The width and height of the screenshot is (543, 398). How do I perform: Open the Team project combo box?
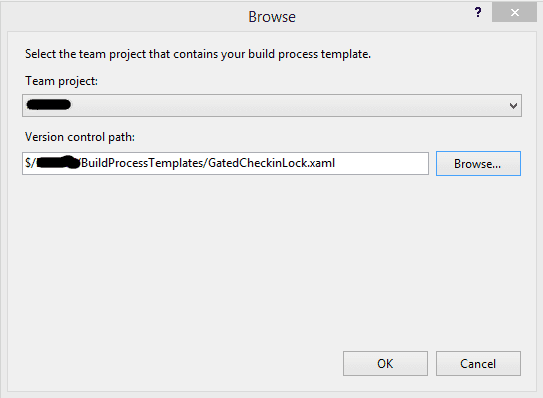272,105
